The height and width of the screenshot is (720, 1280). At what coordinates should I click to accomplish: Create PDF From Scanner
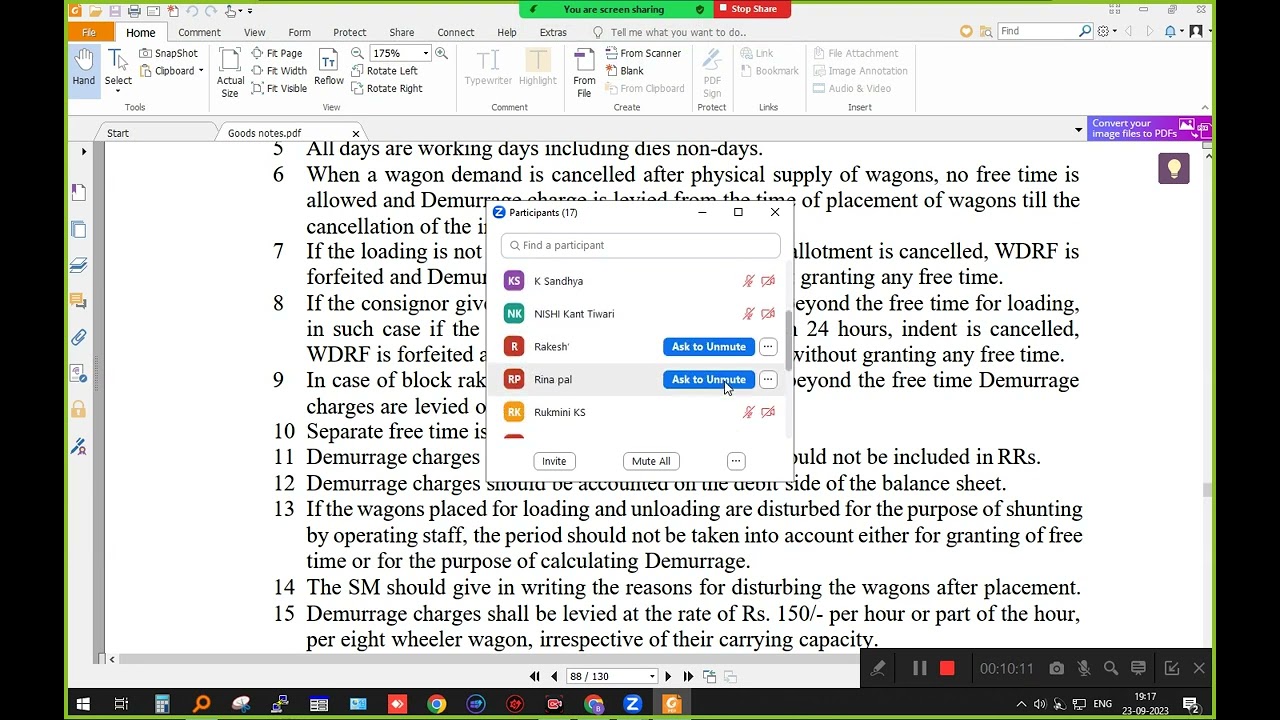642,53
